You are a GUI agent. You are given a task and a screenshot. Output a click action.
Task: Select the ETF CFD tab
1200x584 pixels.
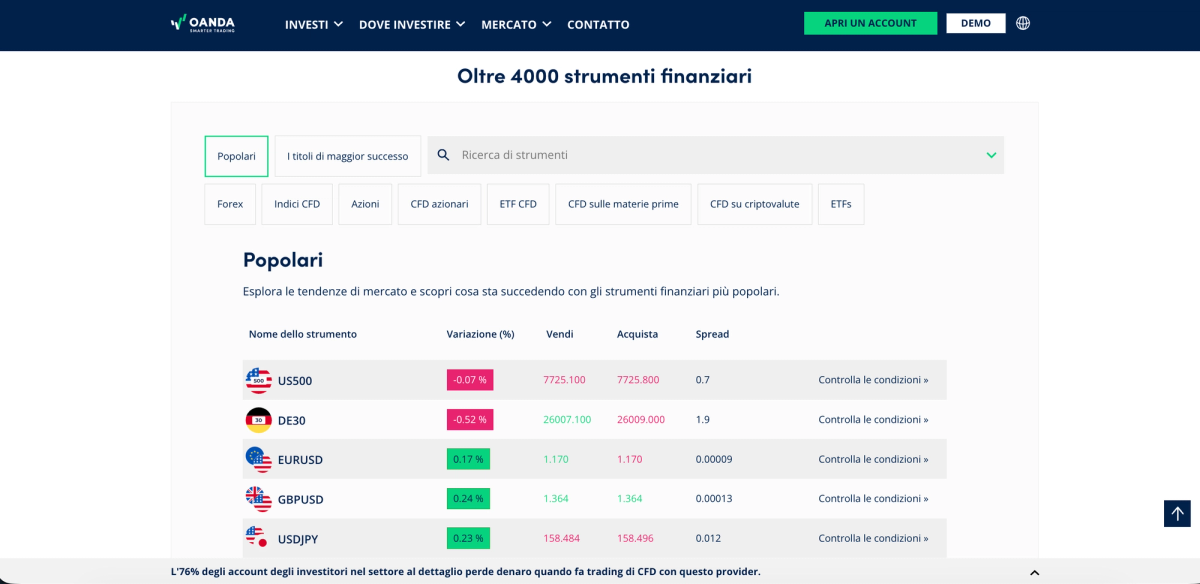point(518,204)
